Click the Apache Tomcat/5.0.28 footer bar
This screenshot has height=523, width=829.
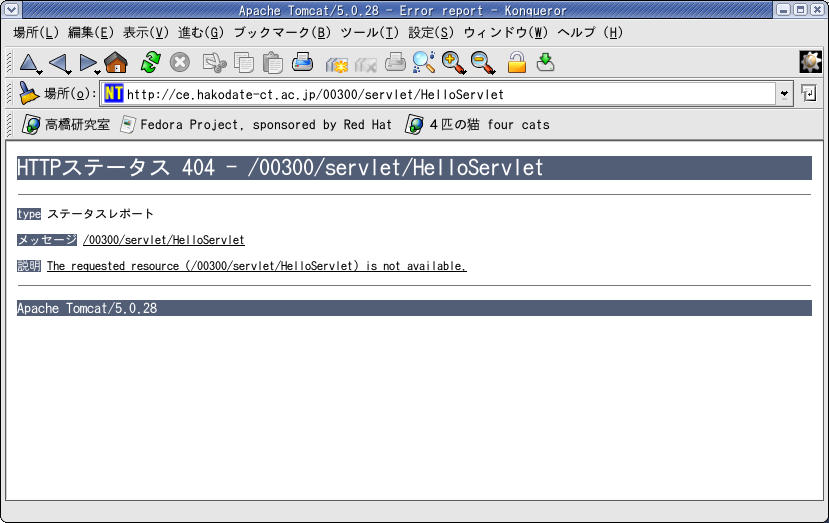point(414,308)
